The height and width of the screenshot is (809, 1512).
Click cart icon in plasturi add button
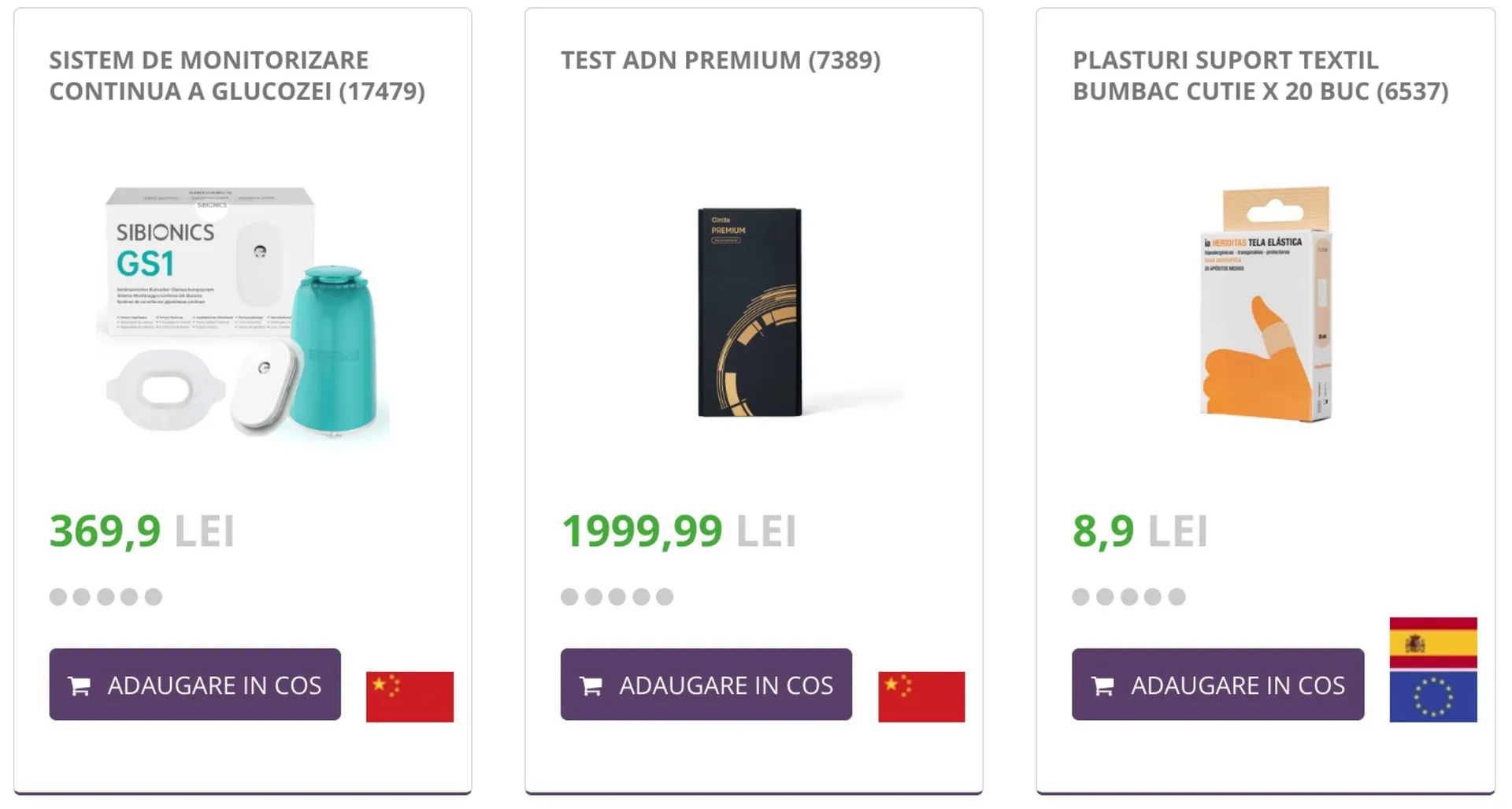click(x=1103, y=685)
